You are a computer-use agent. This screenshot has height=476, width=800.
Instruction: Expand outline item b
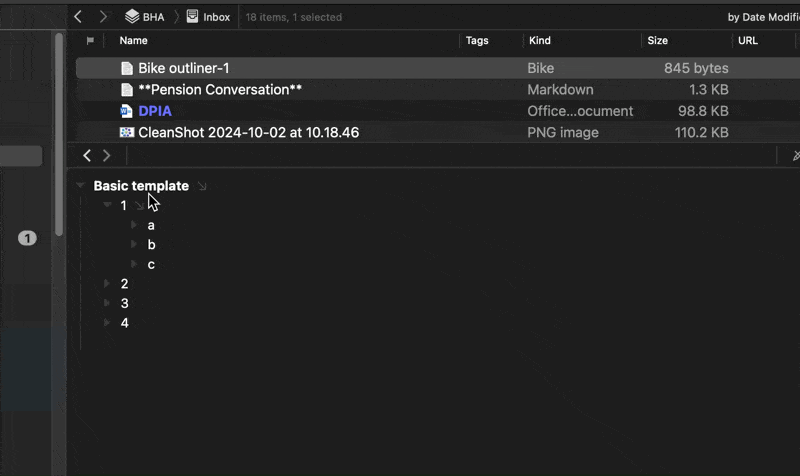point(134,244)
